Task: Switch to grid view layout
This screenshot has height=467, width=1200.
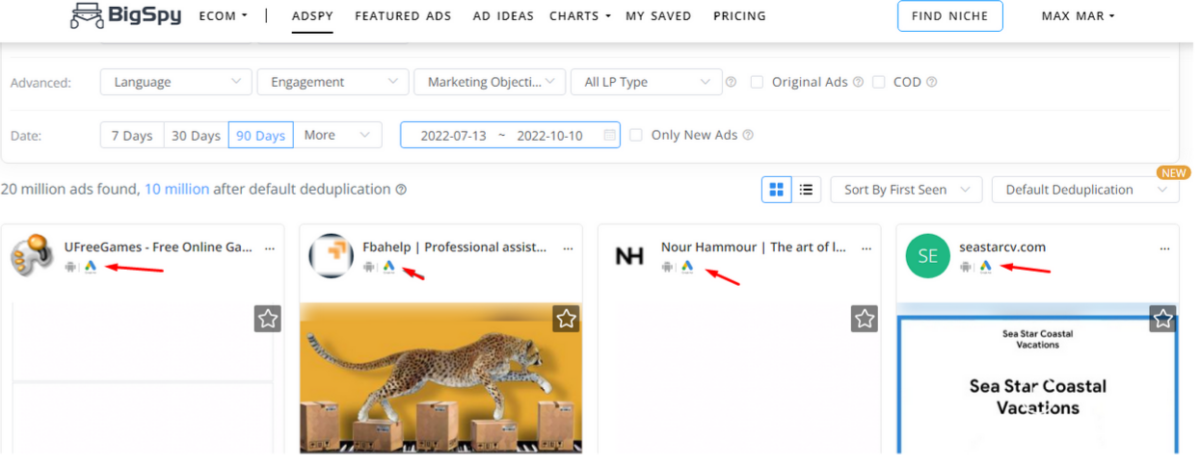Action: tap(777, 189)
